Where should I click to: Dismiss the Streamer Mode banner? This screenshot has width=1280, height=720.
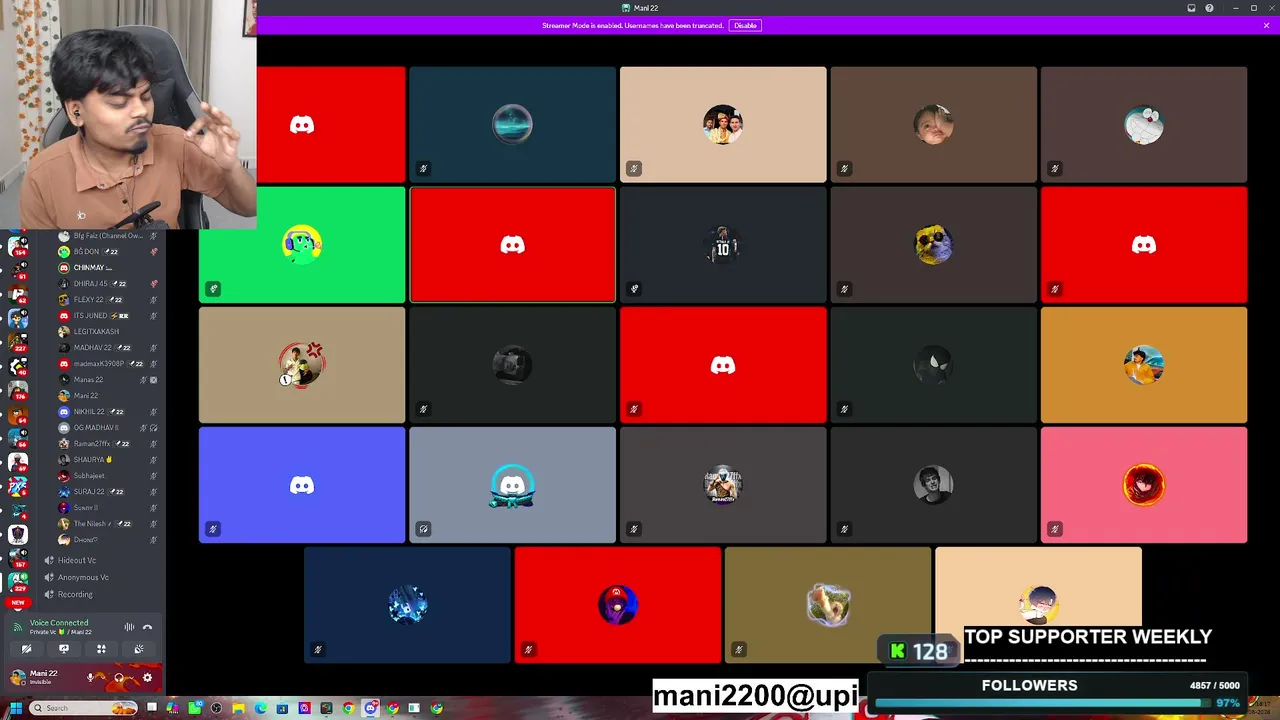[1266, 25]
